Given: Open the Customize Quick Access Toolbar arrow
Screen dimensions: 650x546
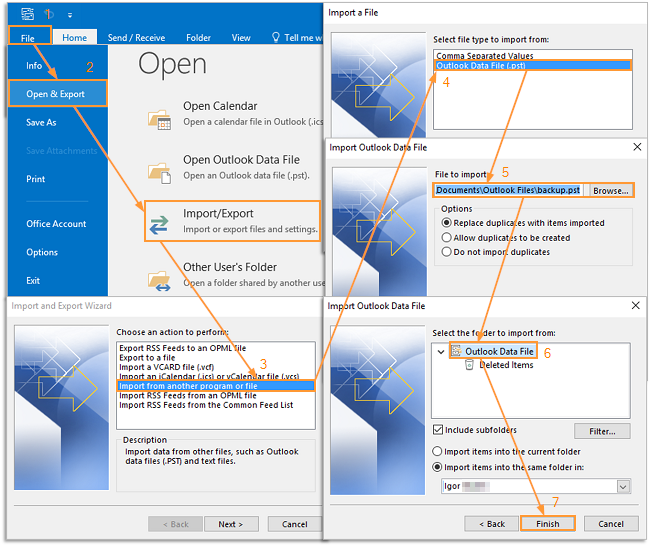Looking at the screenshot, I should pos(70,15).
